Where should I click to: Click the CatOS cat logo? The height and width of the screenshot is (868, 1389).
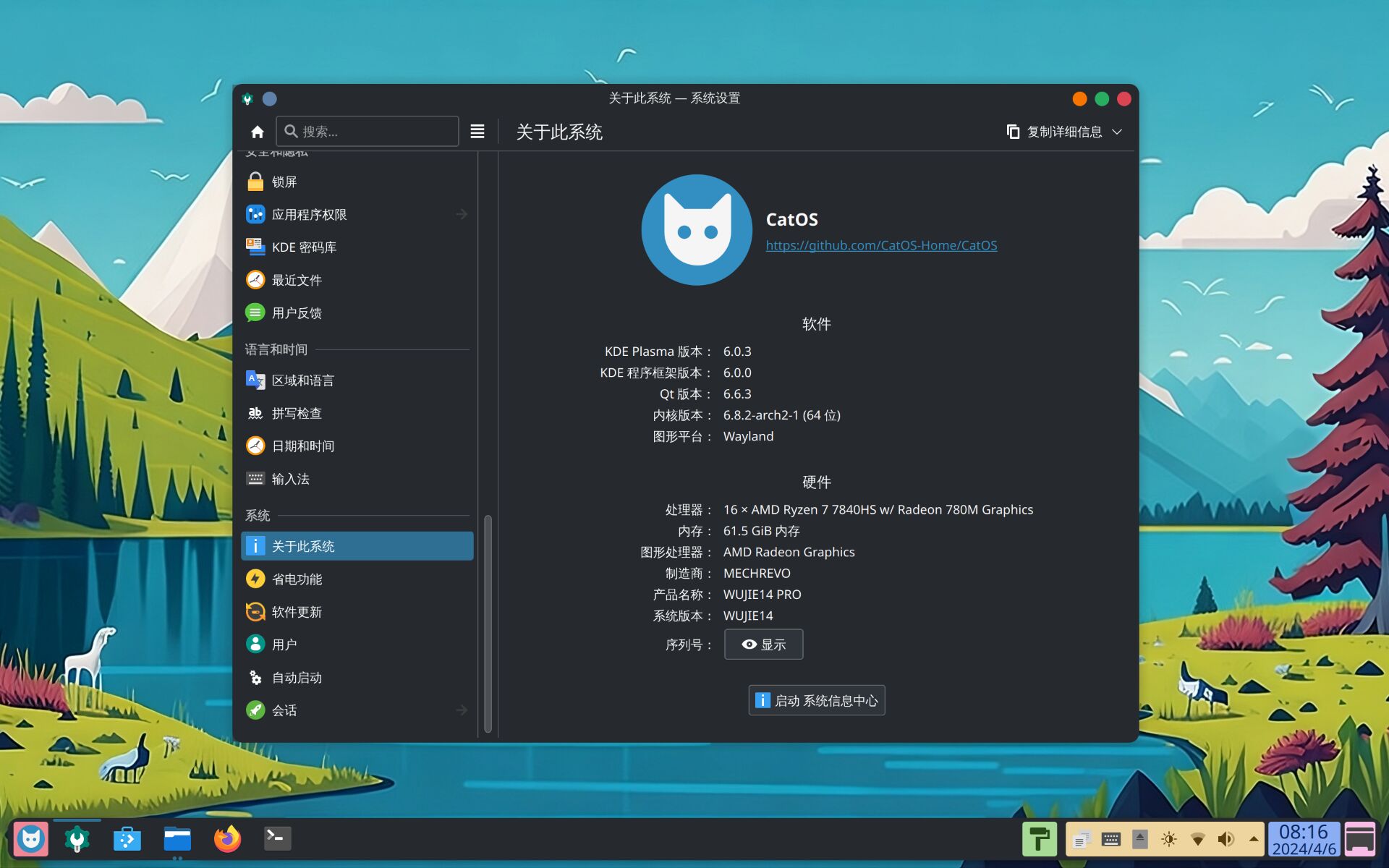pos(697,229)
